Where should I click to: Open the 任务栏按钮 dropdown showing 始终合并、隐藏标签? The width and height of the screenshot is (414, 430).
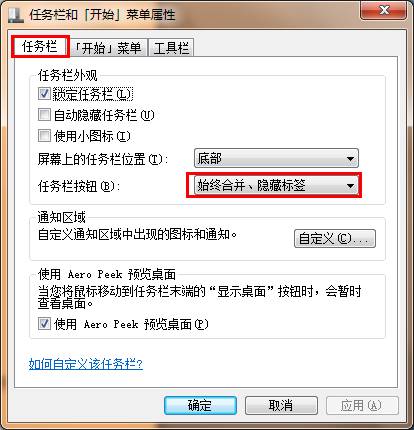[276, 185]
